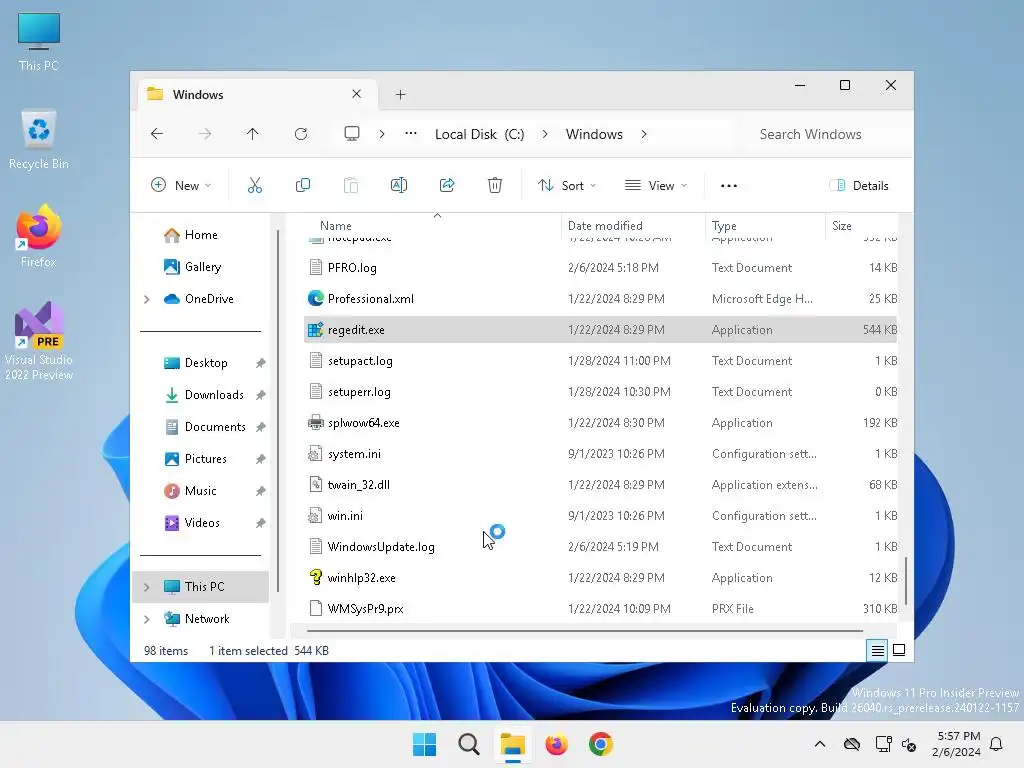Add a new tab with plus button
Screen dimensions: 1024x768
[400, 95]
